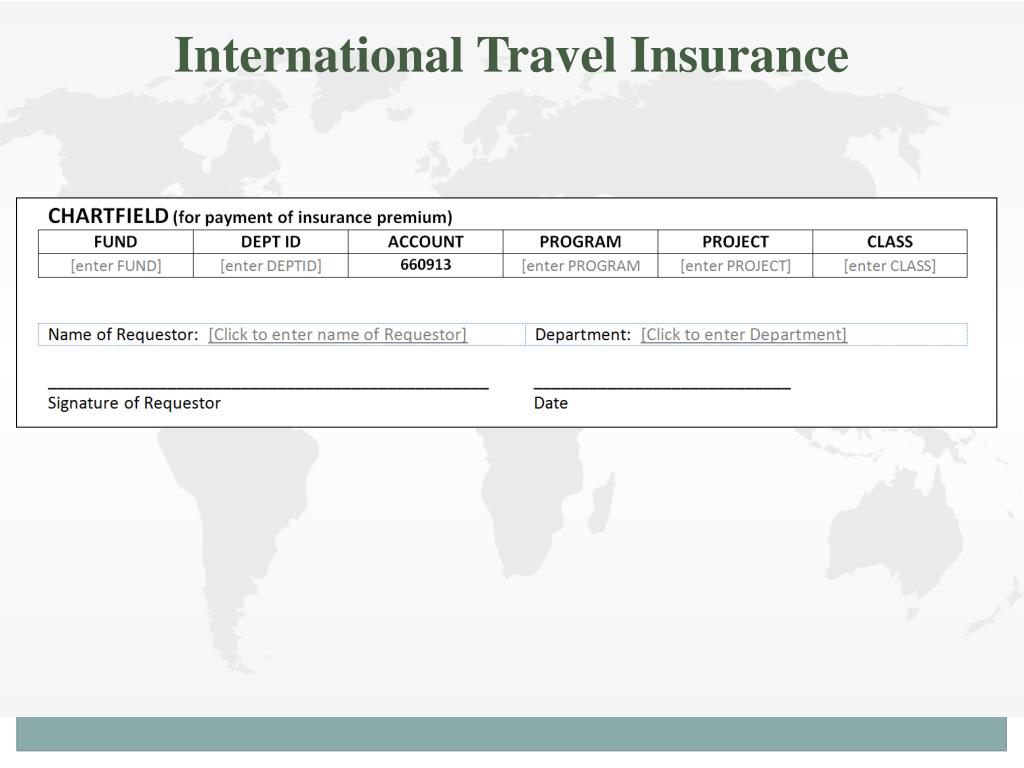
Task: Click the Name of Requestor label
Action: pyautogui.click(x=123, y=334)
